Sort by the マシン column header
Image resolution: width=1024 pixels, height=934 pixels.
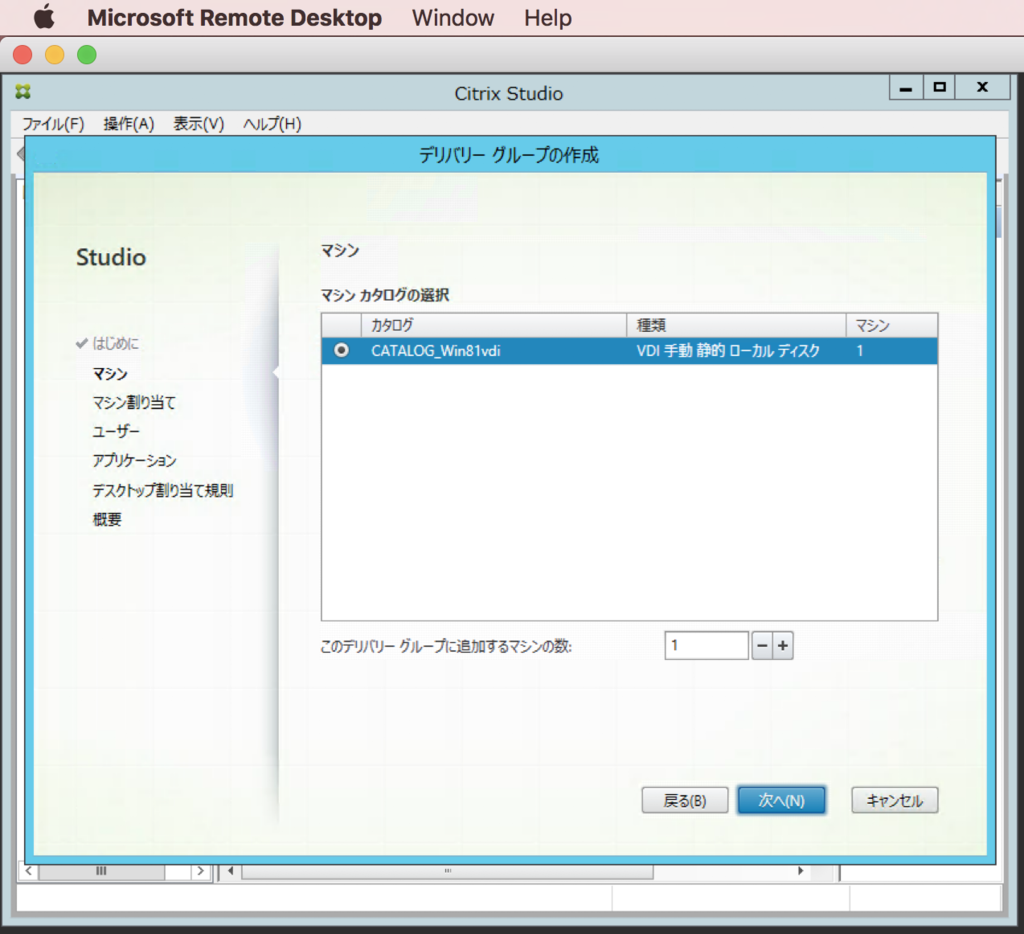coord(891,325)
